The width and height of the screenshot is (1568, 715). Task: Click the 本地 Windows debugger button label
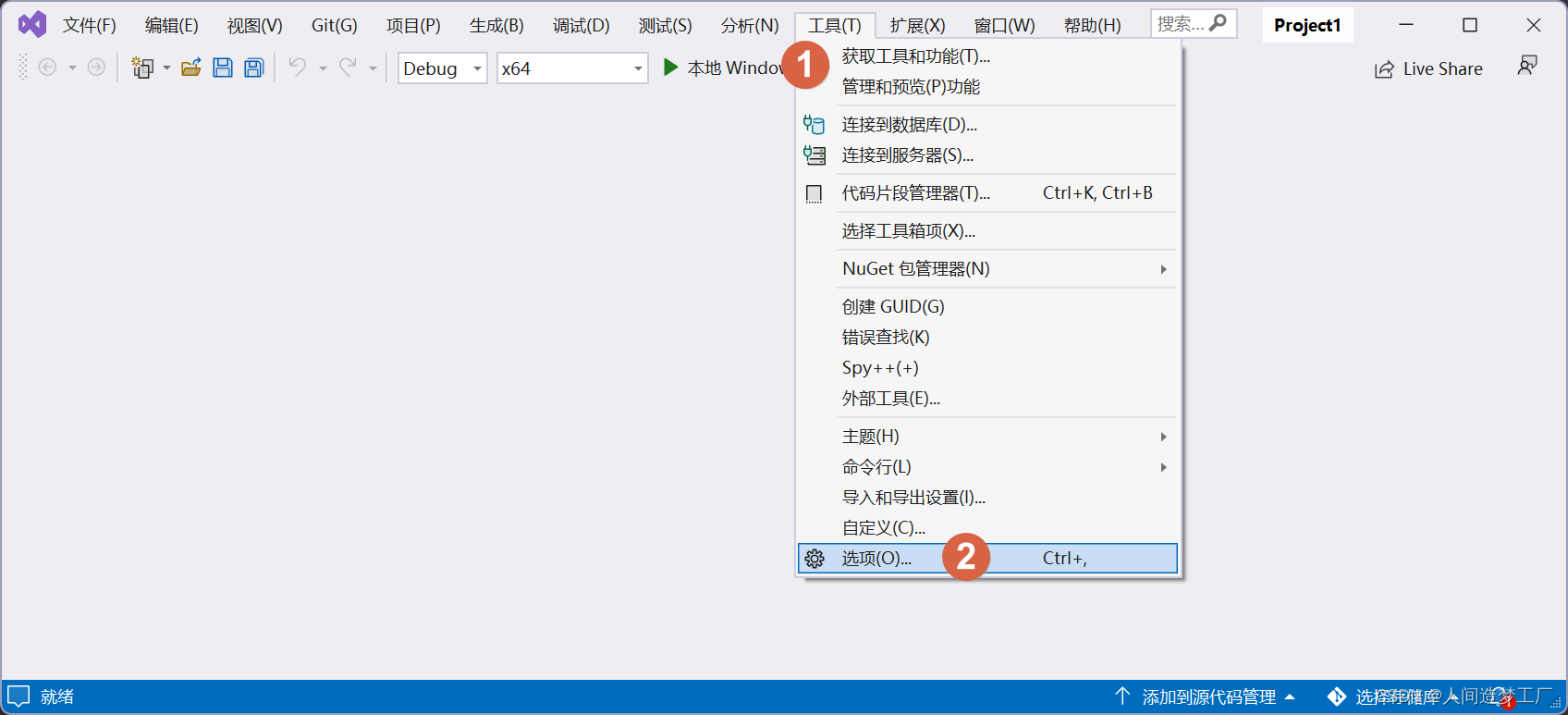pos(736,68)
